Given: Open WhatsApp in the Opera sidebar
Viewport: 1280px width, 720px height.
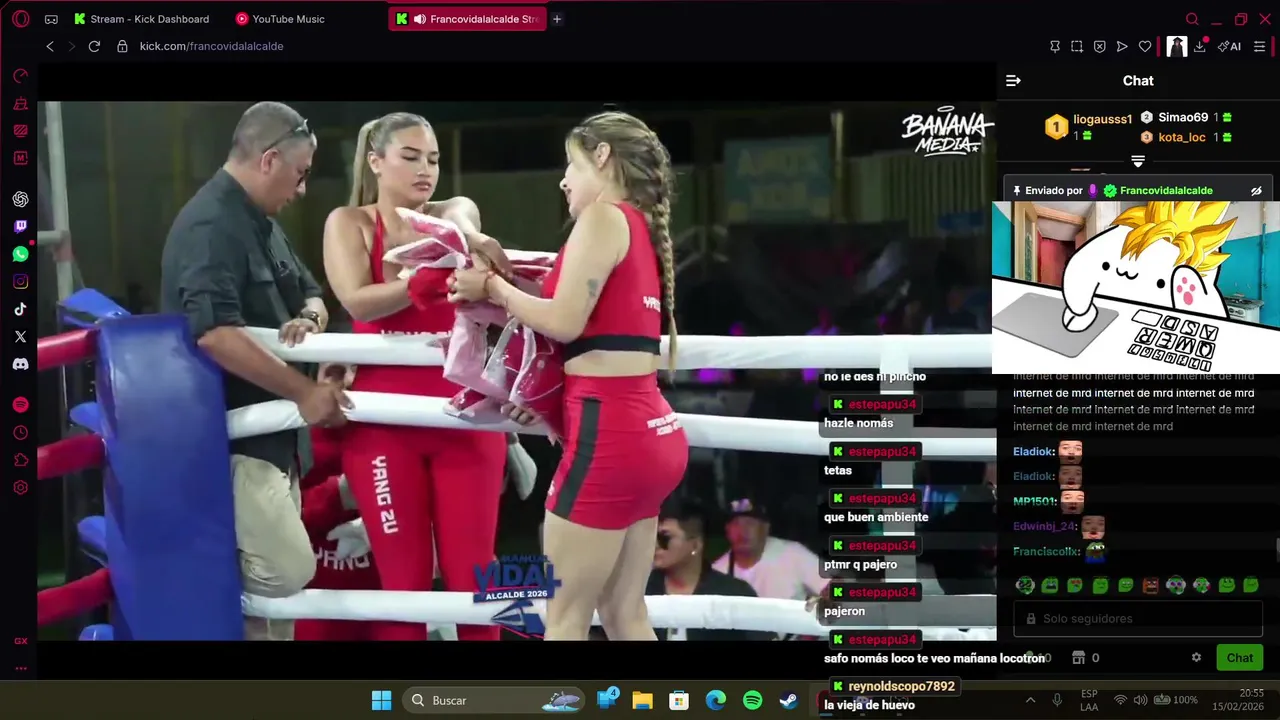Looking at the screenshot, I should pos(20,254).
